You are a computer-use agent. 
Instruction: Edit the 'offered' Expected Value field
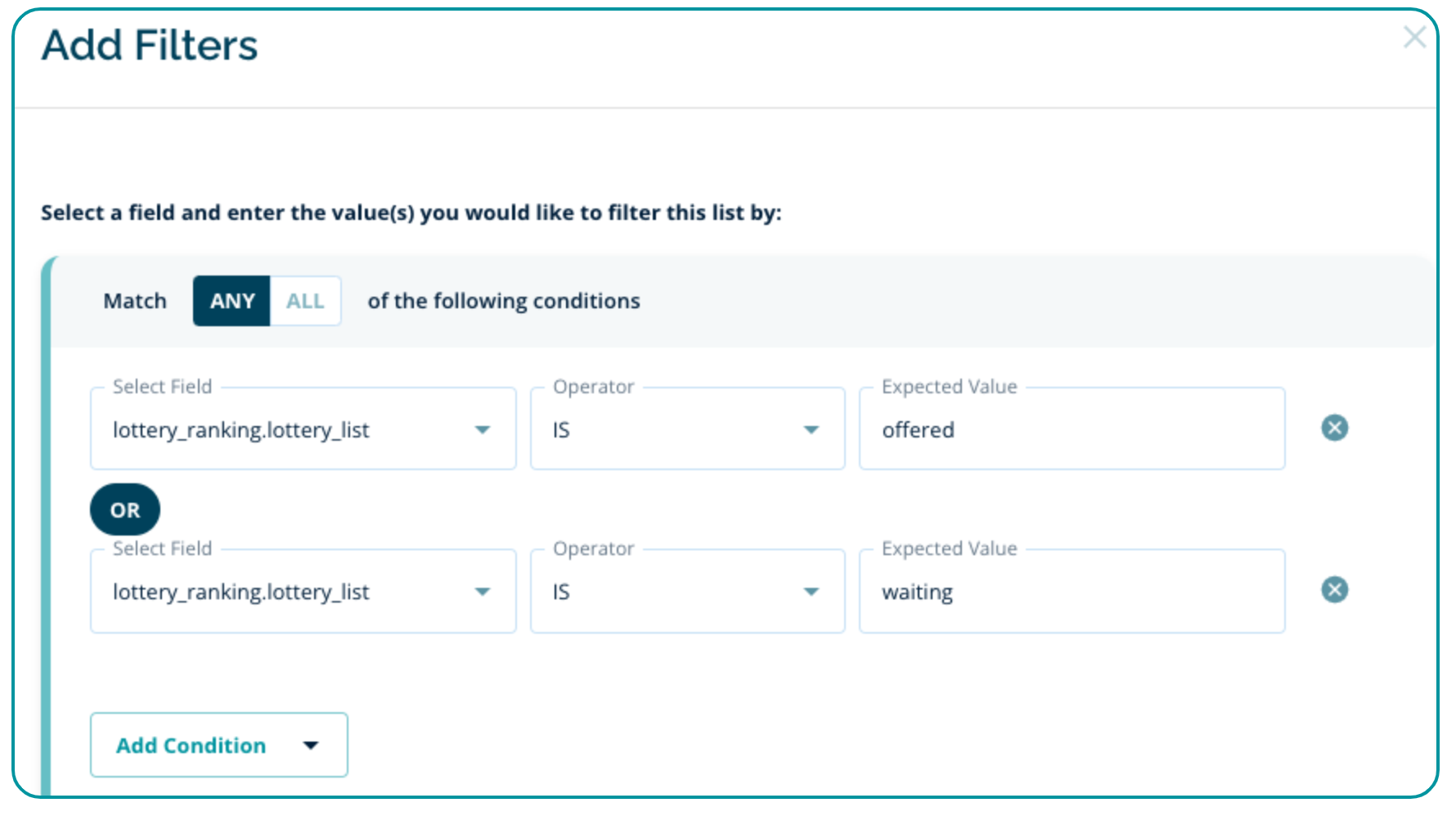[1072, 429]
